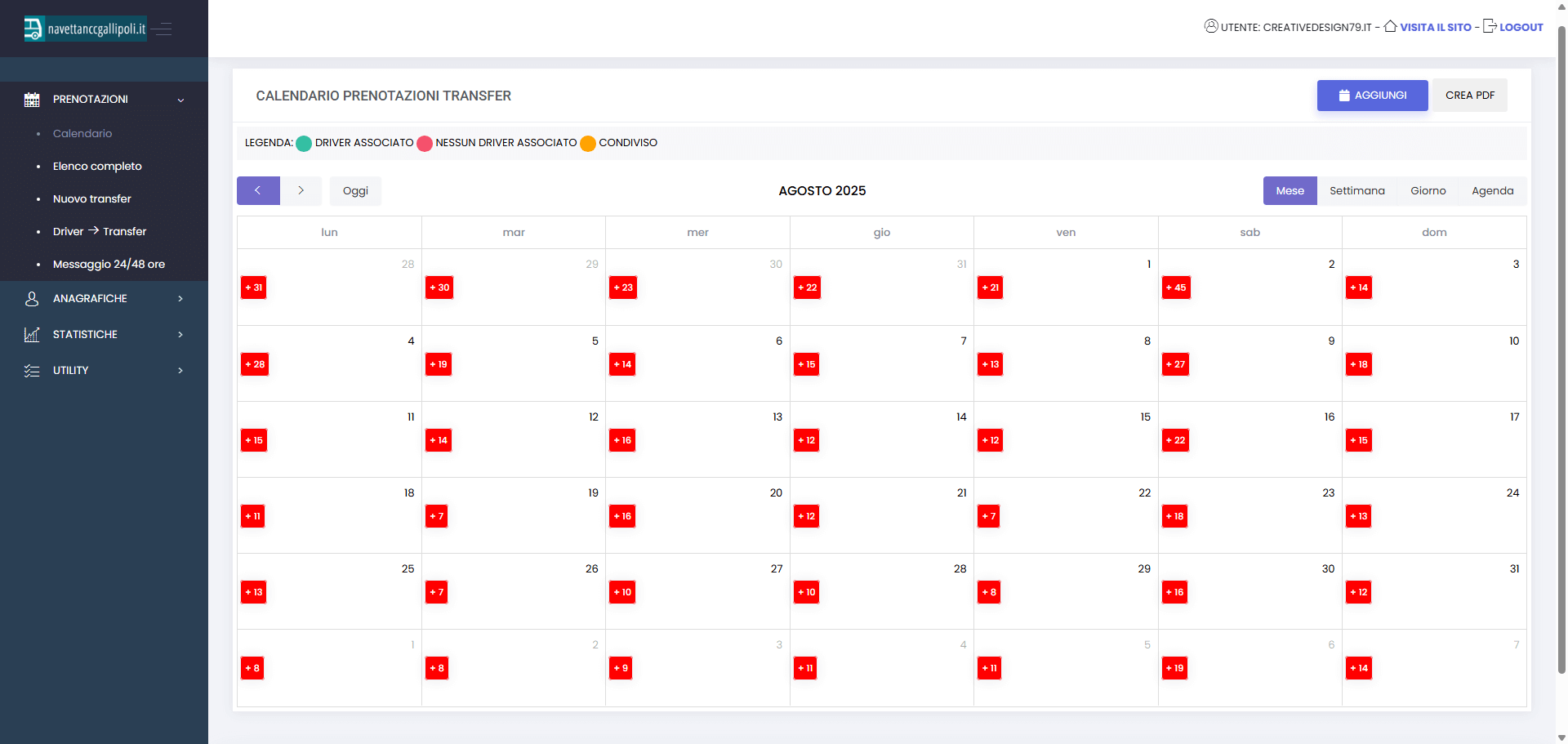The width and height of the screenshot is (1568, 744).
Task: Click the user avatar icon in header
Action: (1211, 26)
